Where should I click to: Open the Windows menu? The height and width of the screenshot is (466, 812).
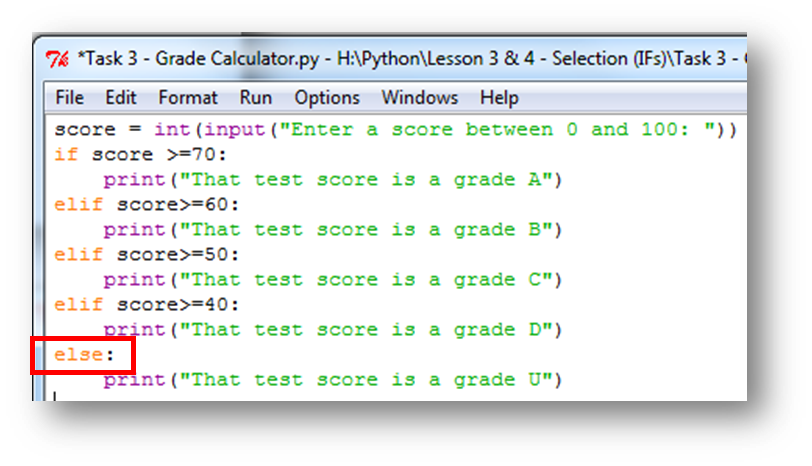[419, 98]
